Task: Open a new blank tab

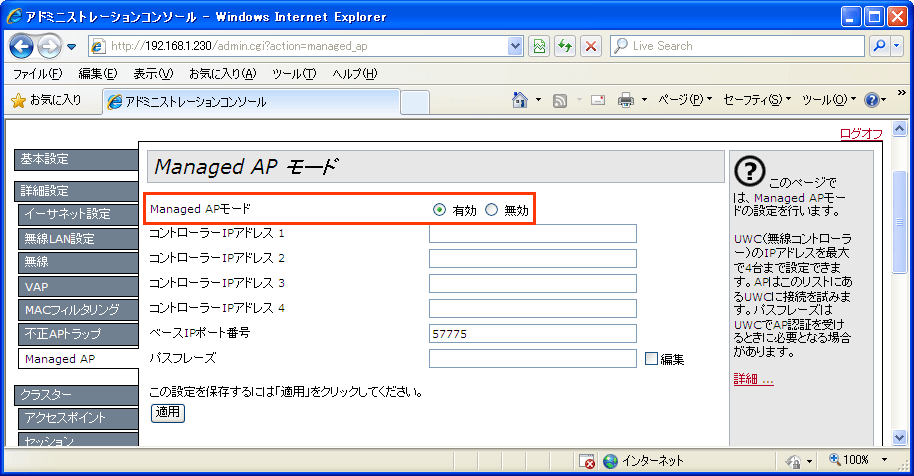Action: click(415, 103)
